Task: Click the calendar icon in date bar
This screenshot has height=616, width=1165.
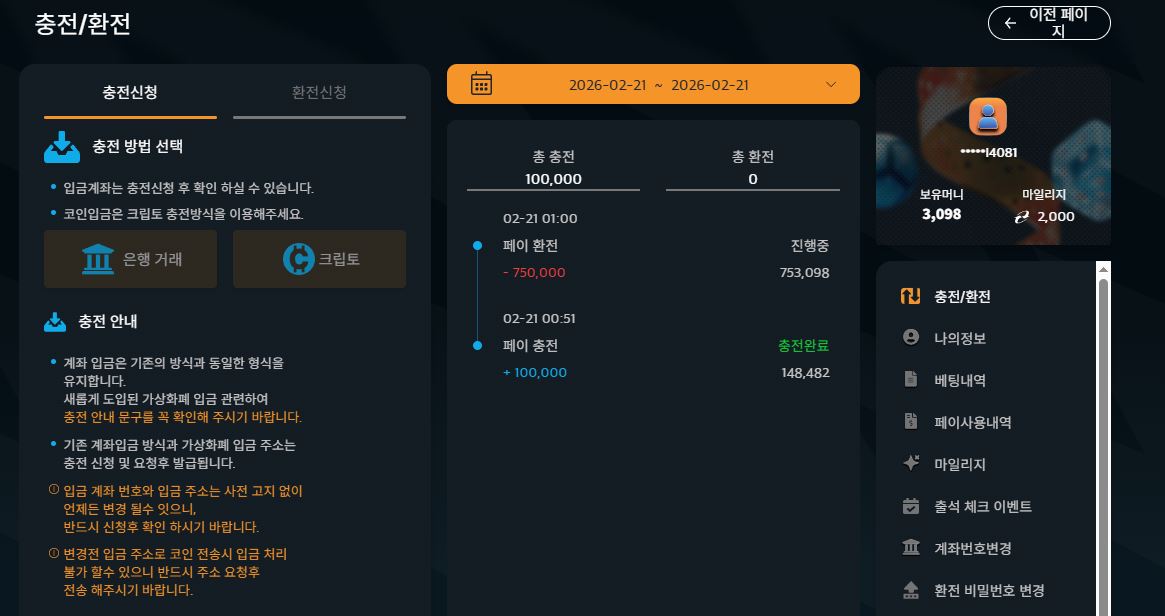Action: click(481, 84)
